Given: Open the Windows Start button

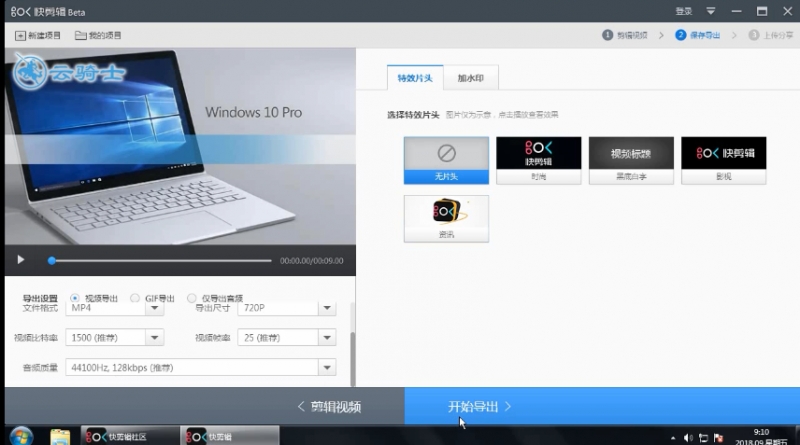Looking at the screenshot, I should pos(21,436).
